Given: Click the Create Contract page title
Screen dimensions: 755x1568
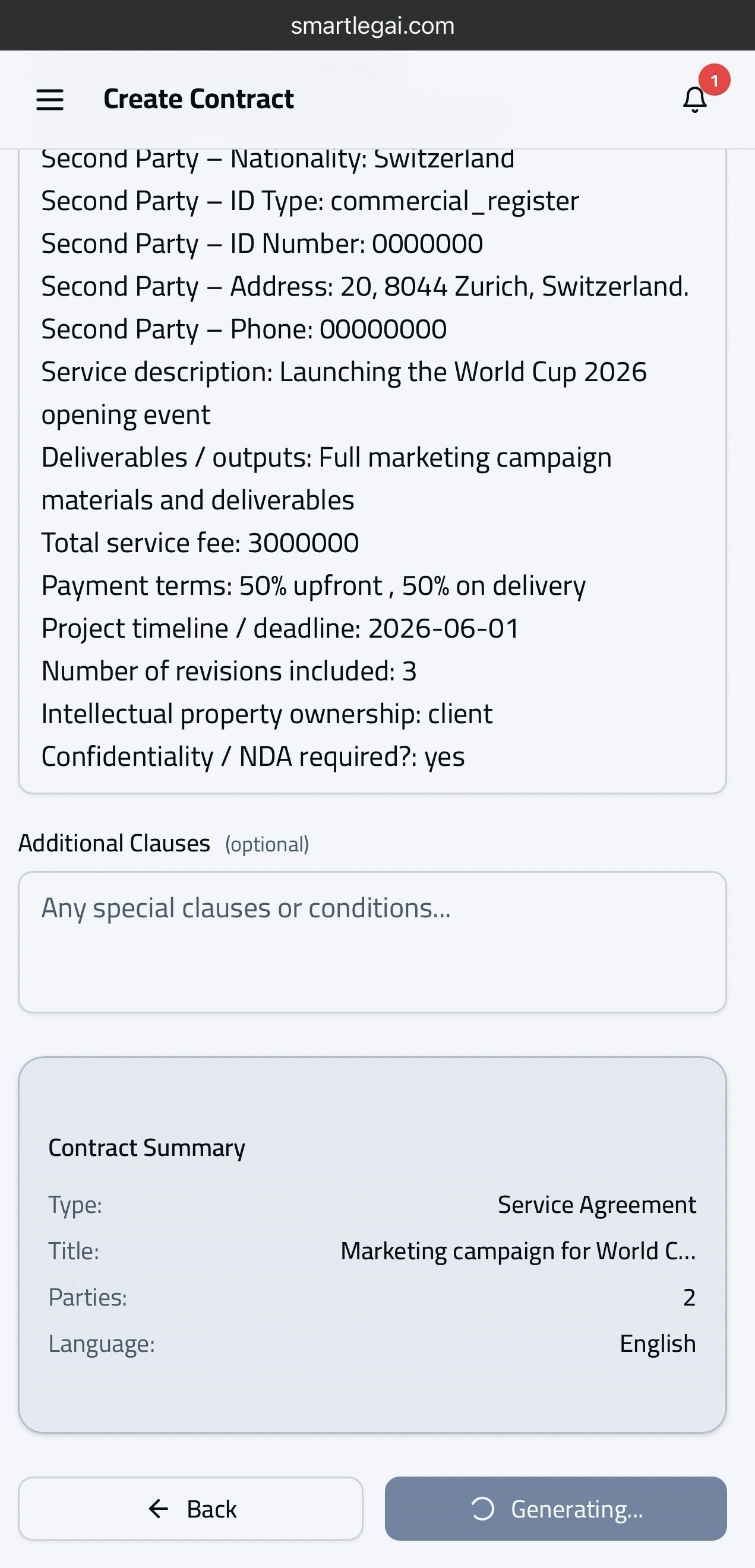Looking at the screenshot, I should coord(198,99).
